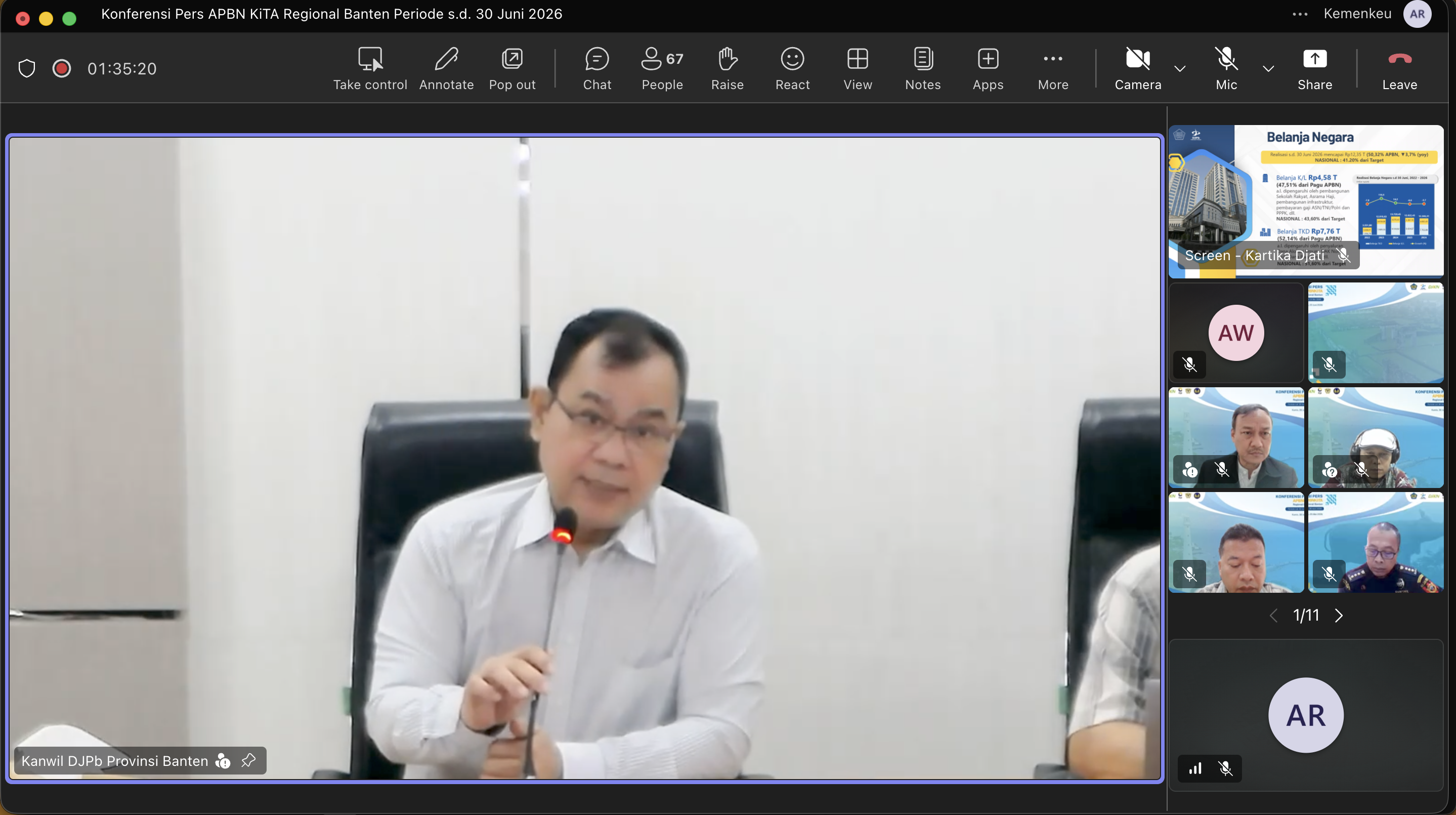Click the muted mic icon on self tile

coord(1225,768)
